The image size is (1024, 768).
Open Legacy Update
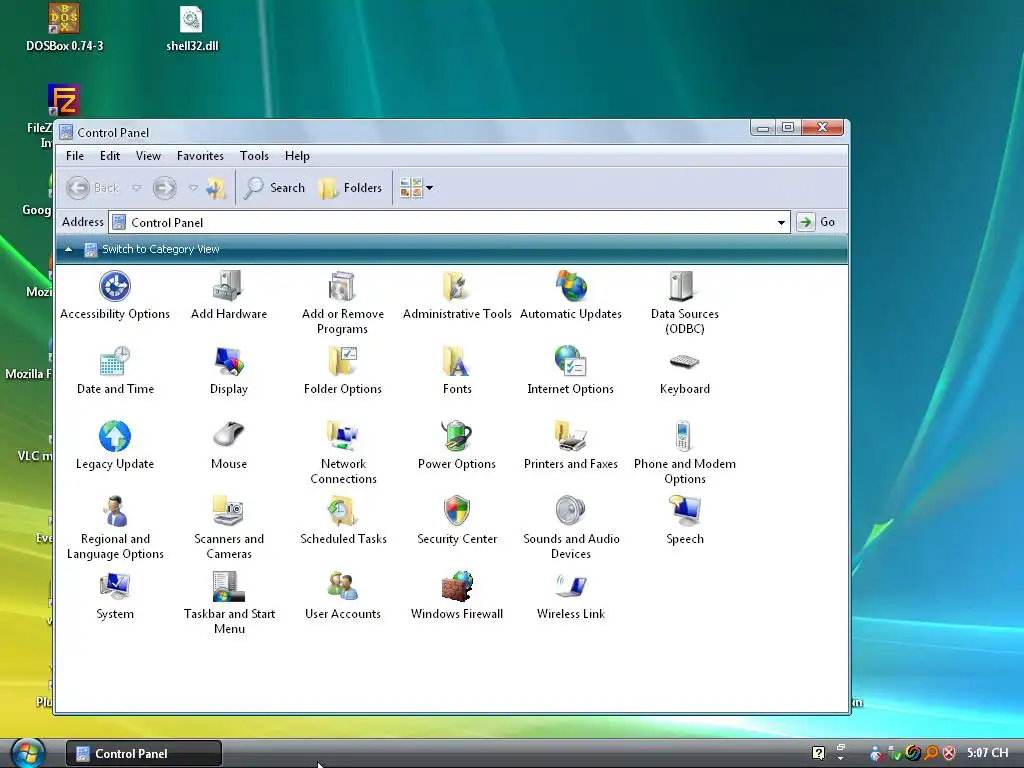coord(115,445)
